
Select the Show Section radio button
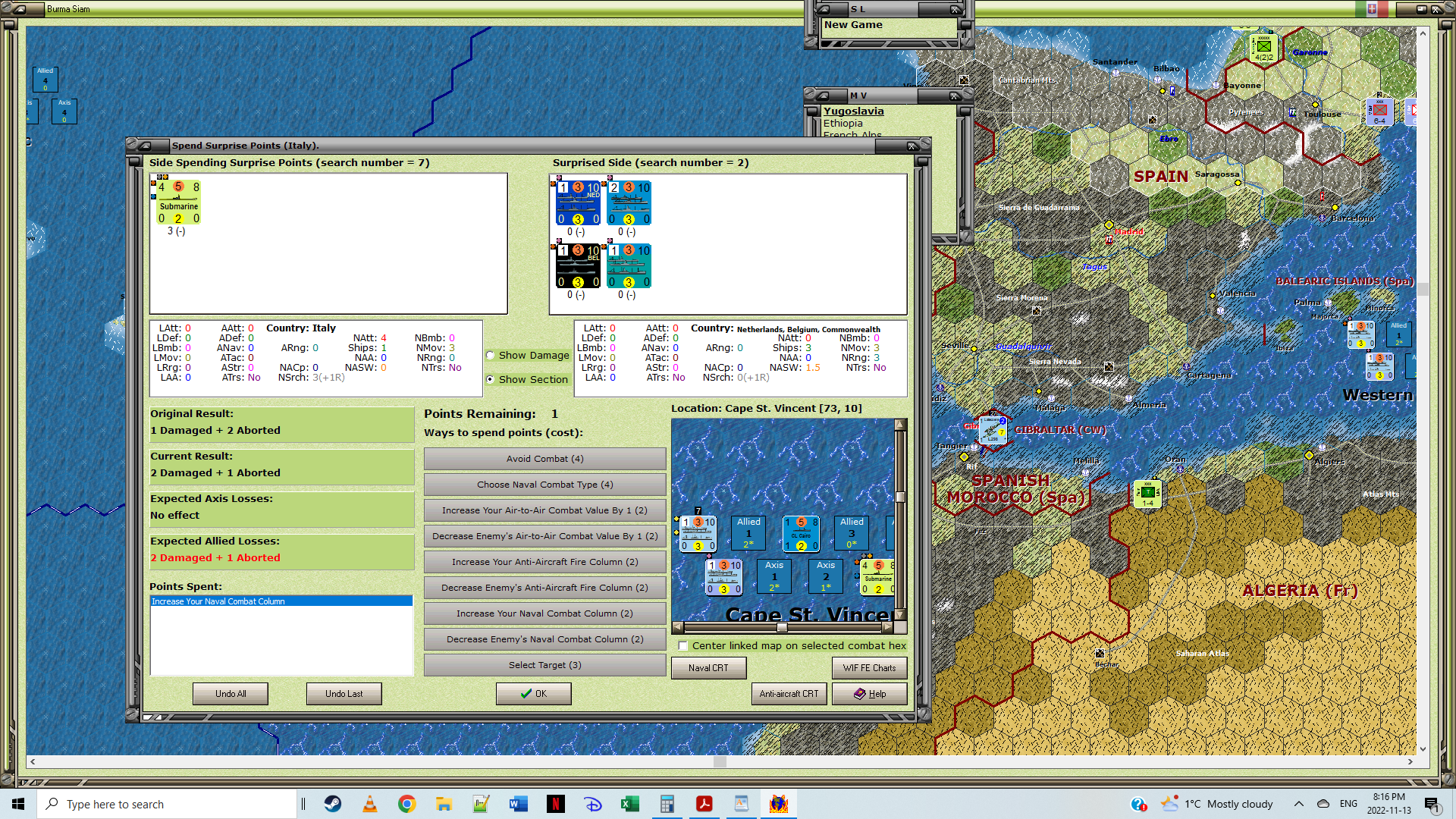(x=491, y=379)
